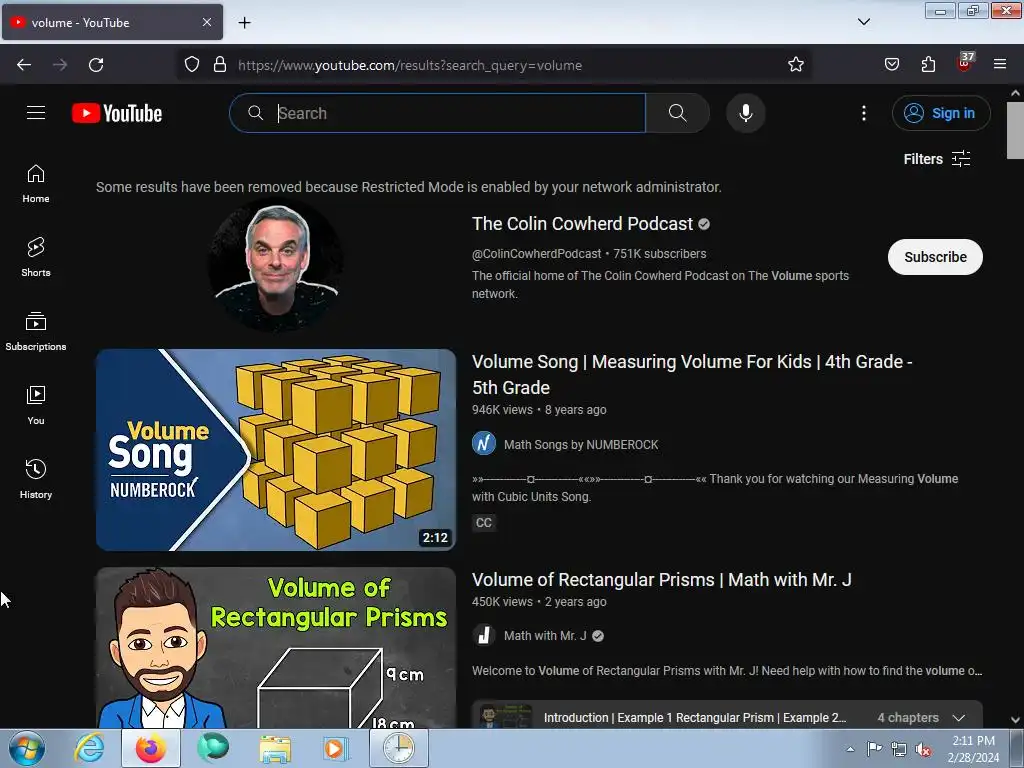Click the Firefox taskbar icon
The width and height of the screenshot is (1024, 768).
151,748
